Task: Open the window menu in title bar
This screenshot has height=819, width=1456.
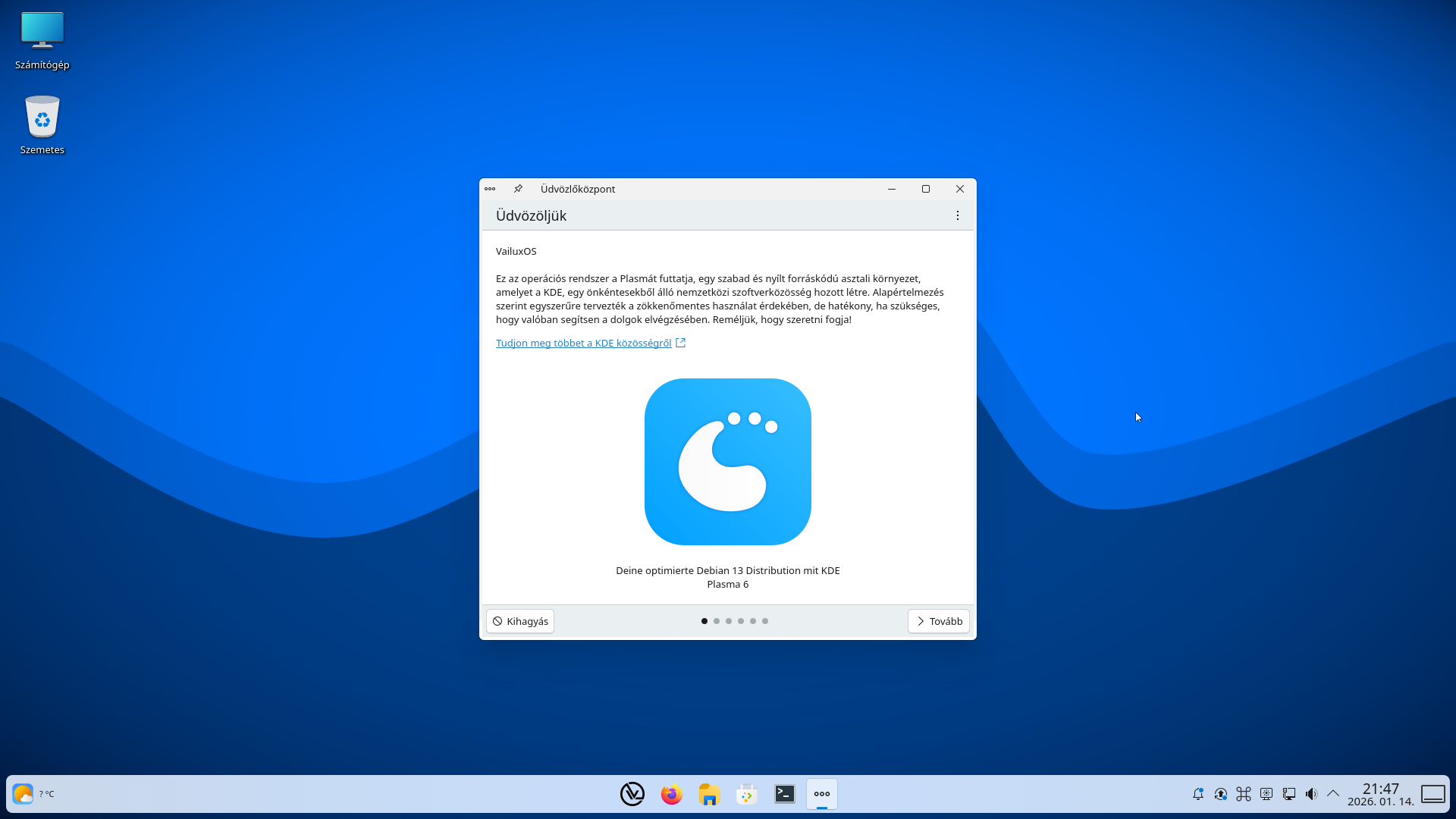Action: click(490, 189)
